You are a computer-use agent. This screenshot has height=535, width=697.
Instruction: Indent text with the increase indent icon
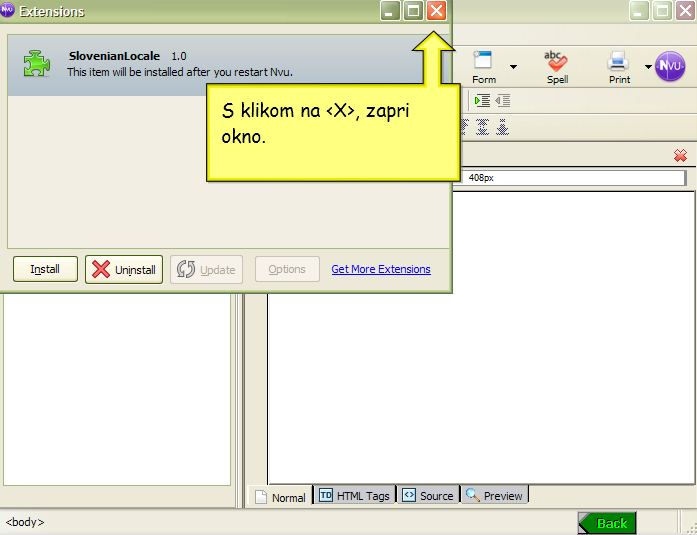coord(482,100)
